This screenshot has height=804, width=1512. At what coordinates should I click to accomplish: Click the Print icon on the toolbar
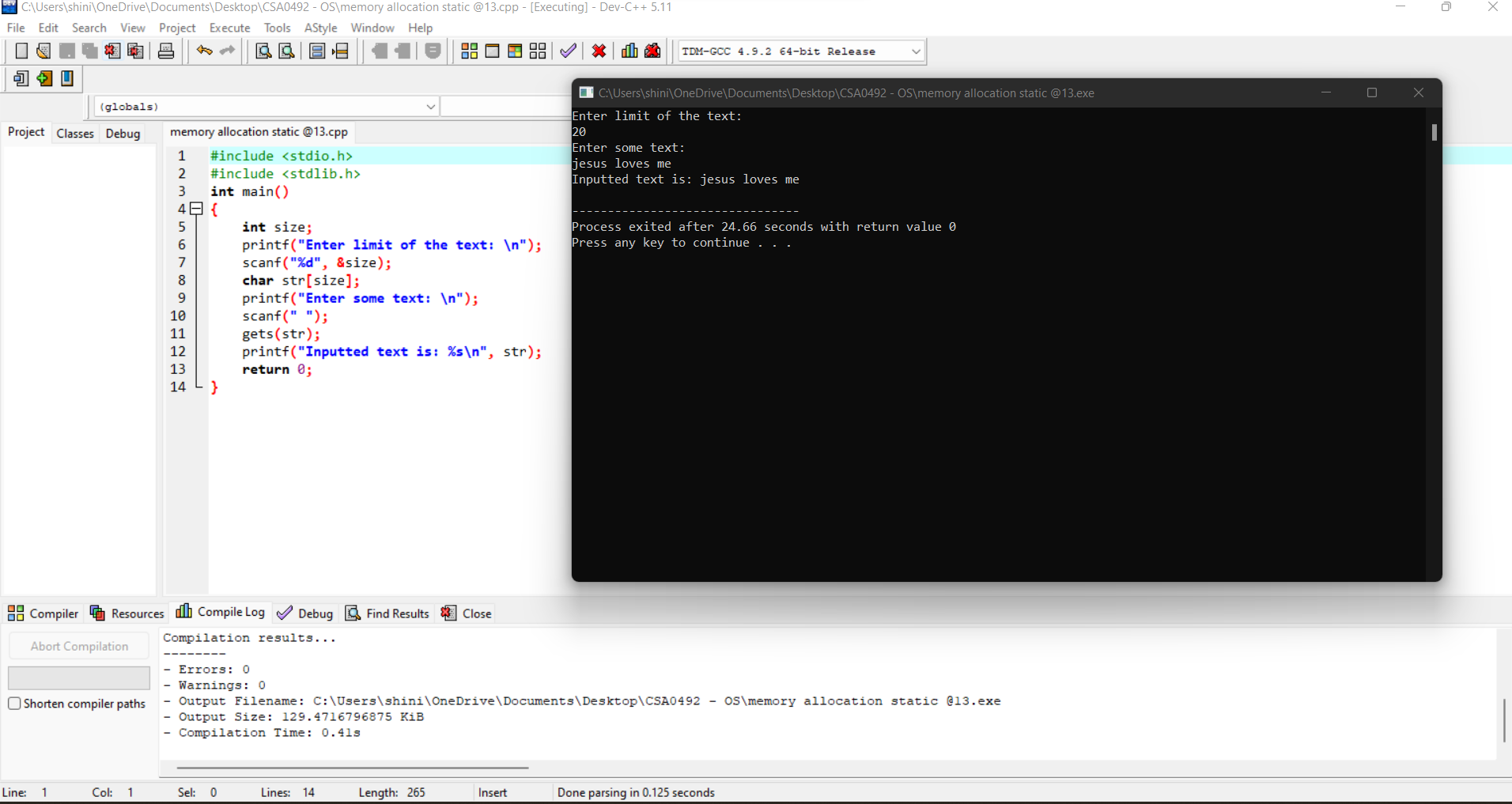(165, 51)
